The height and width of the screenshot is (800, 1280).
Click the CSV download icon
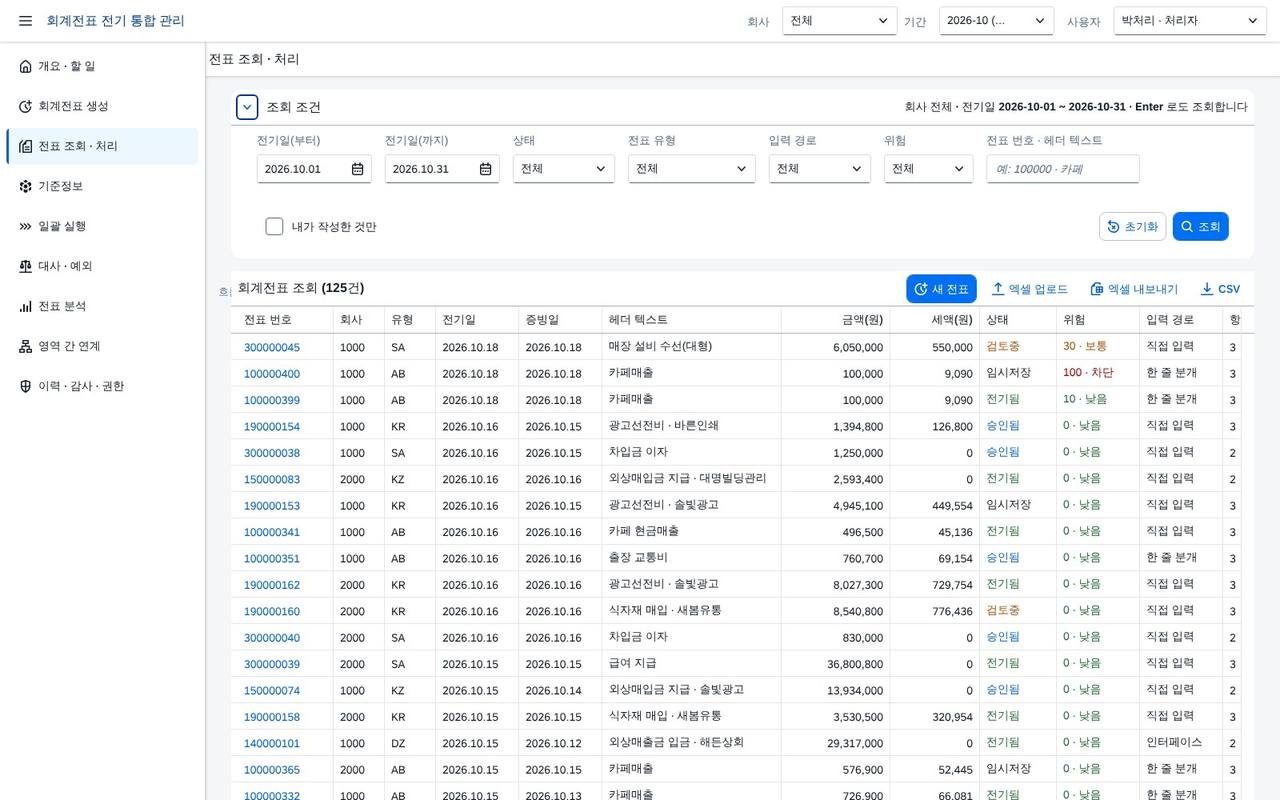pos(1207,289)
